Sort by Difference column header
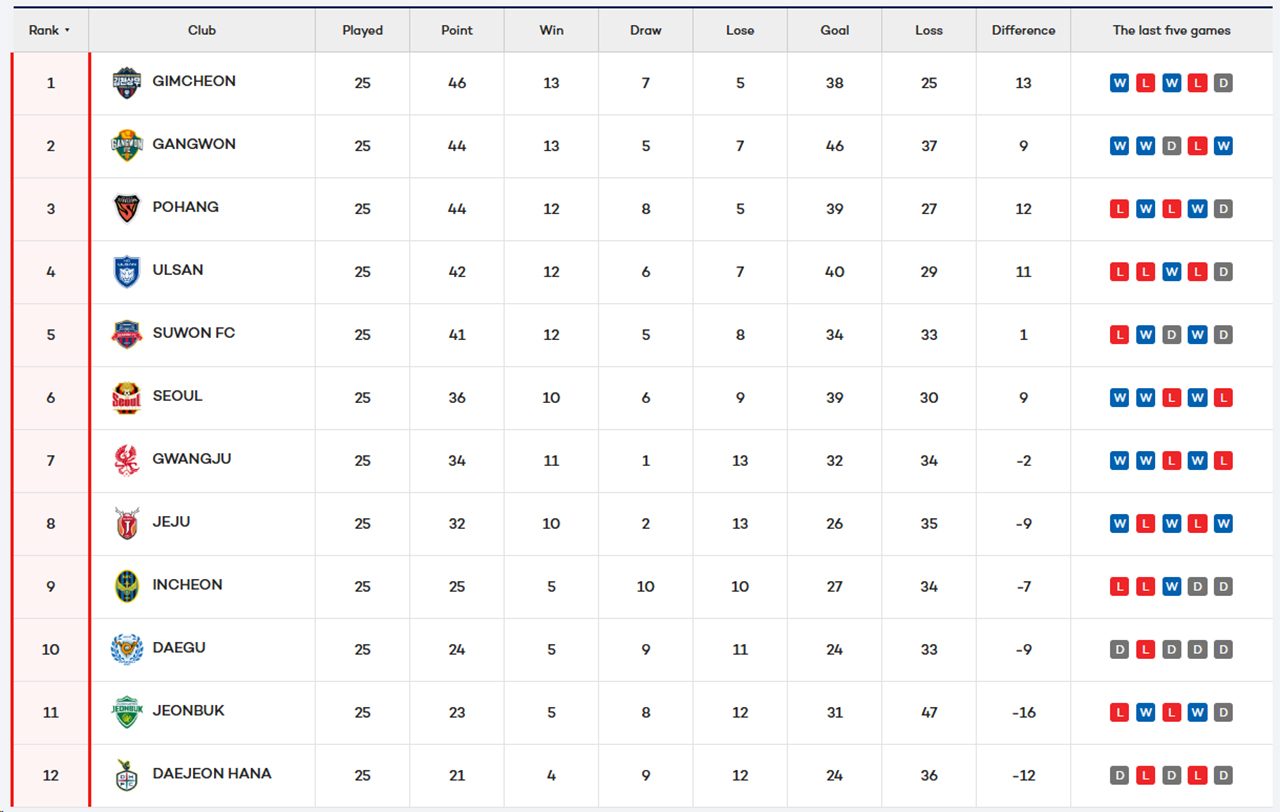 1023,31
